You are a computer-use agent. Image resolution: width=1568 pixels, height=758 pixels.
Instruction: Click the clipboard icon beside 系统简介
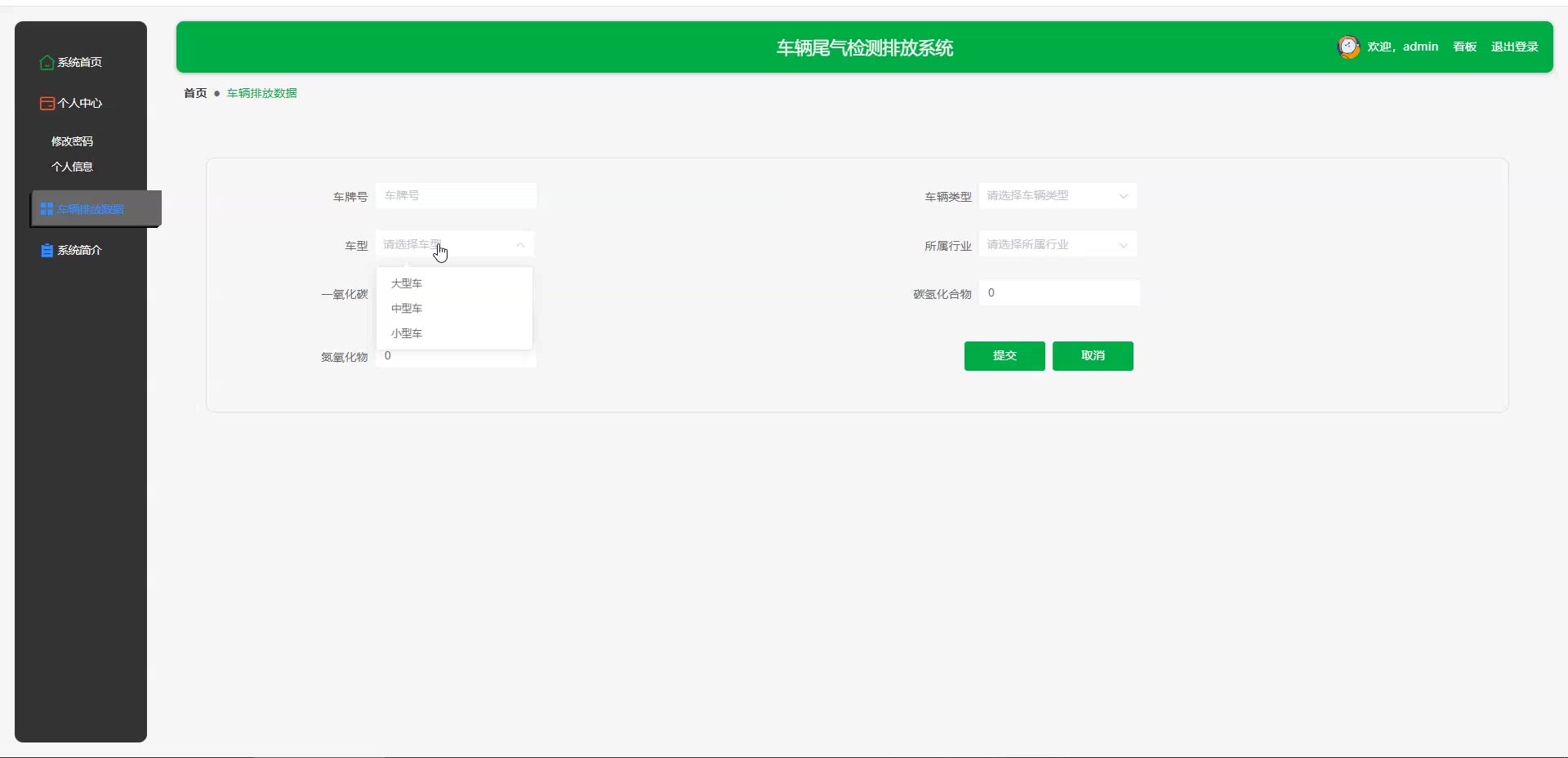click(47, 251)
